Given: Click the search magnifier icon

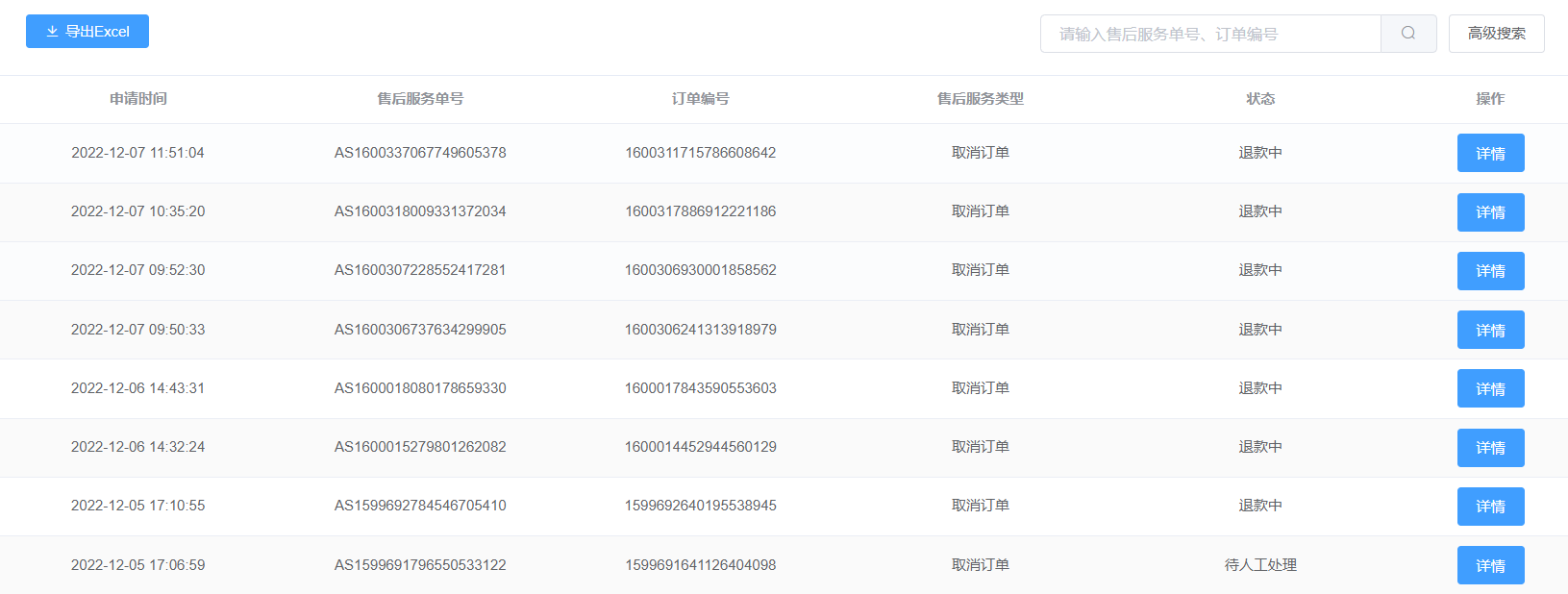Looking at the screenshot, I should [x=1408, y=34].
